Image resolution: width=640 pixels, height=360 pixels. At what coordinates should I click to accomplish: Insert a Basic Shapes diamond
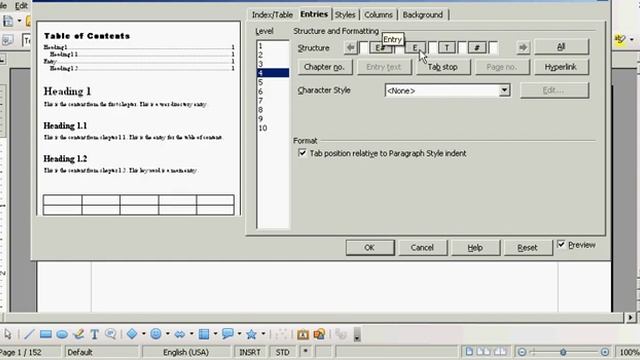click(x=132, y=334)
